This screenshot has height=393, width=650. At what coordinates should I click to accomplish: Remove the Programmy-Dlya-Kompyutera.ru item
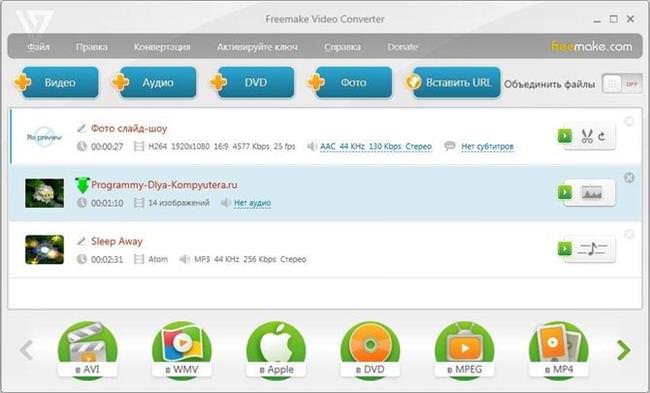tap(629, 178)
